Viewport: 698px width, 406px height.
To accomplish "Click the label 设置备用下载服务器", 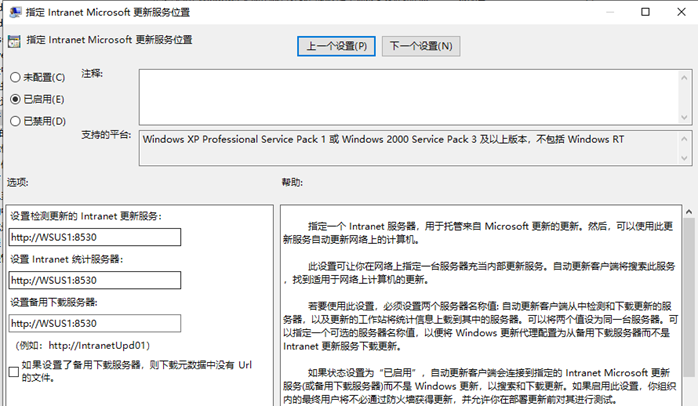I will (x=54, y=303).
